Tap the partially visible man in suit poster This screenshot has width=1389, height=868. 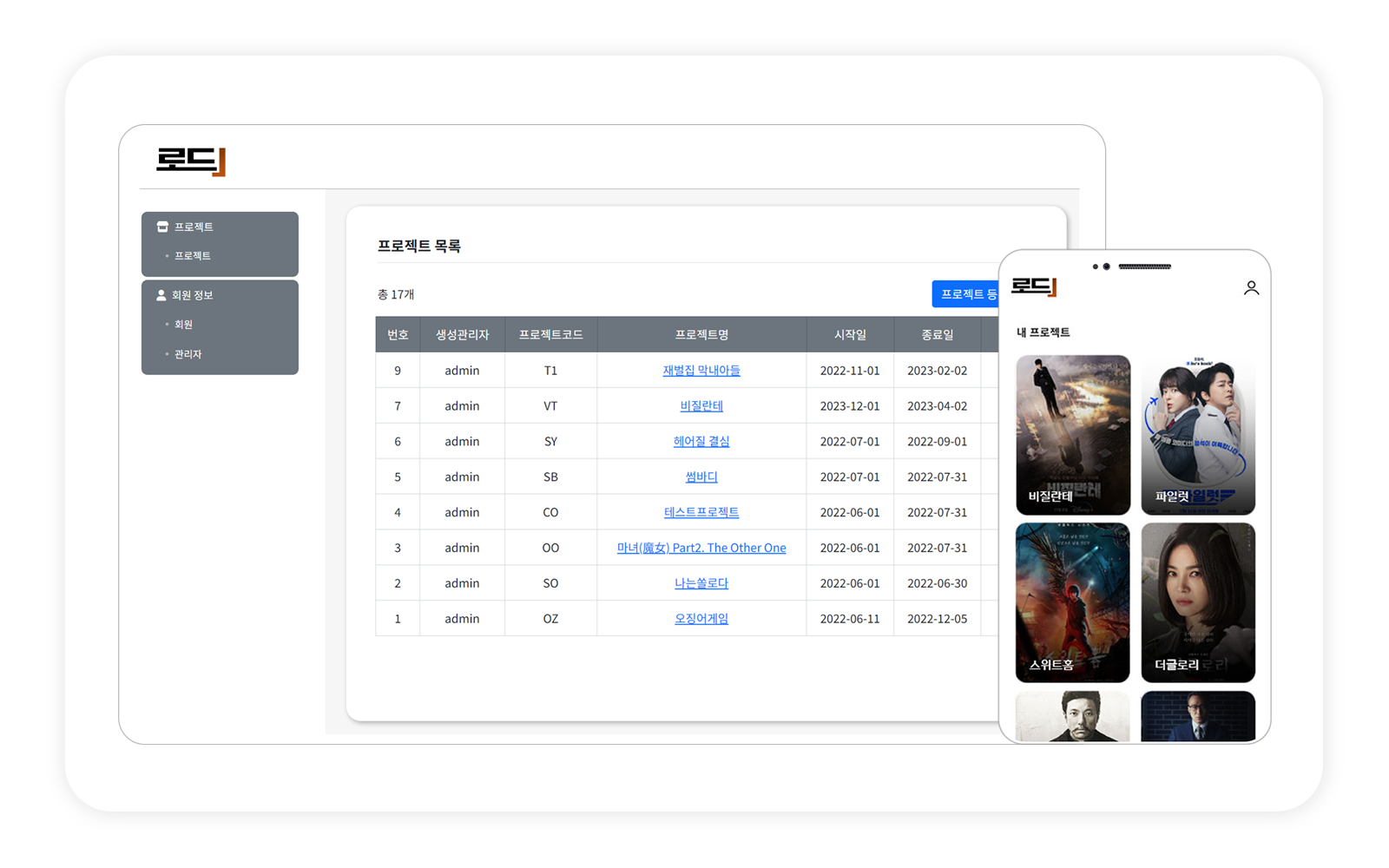(1198, 716)
